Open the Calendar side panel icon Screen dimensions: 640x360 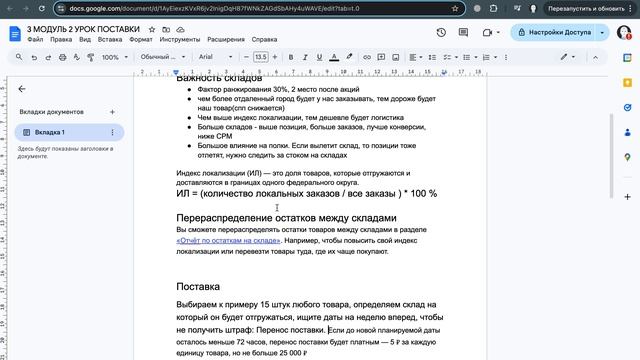[x=627, y=58]
